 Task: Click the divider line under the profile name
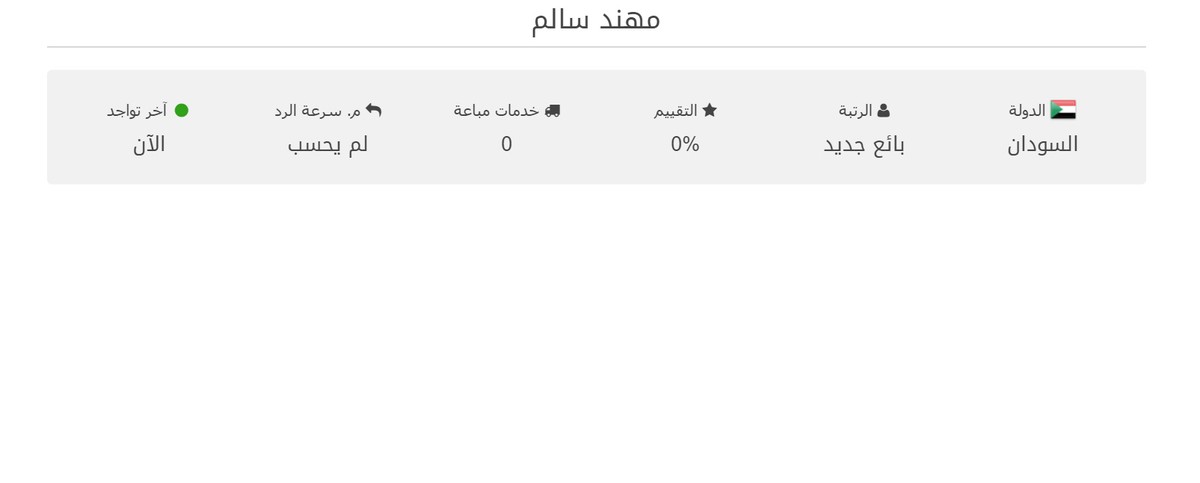pyautogui.click(x=596, y=47)
